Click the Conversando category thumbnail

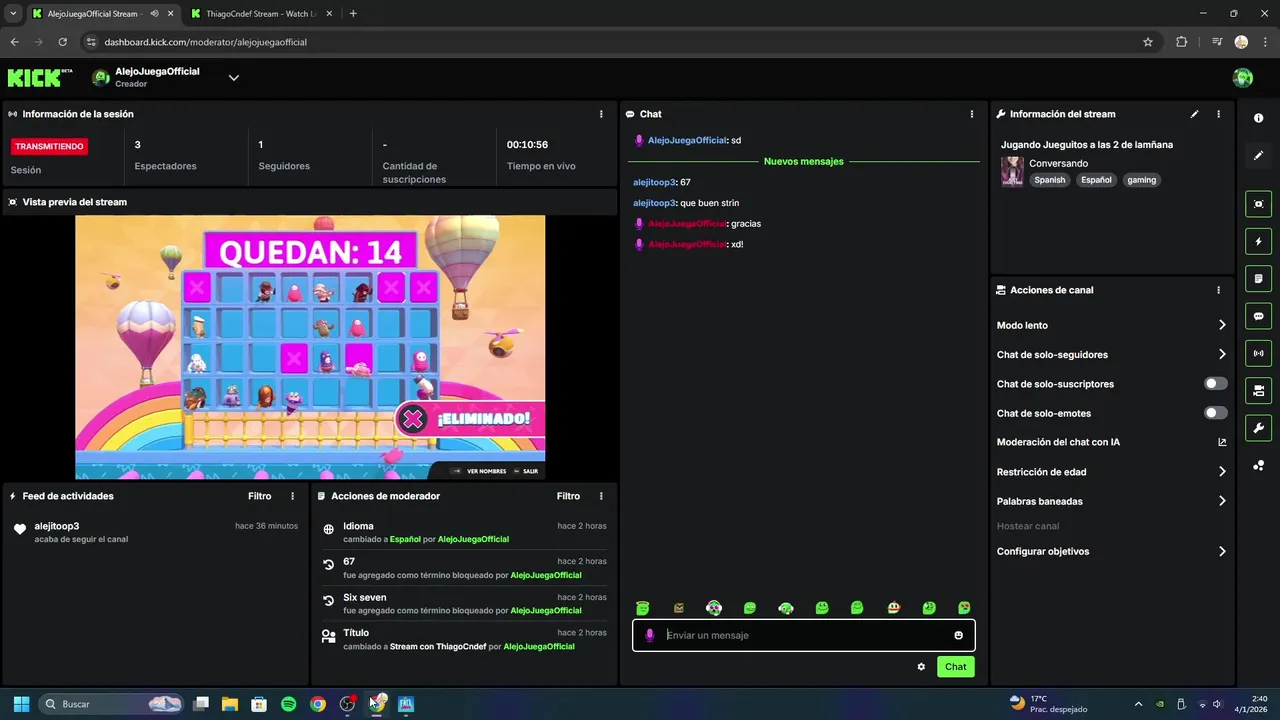click(1012, 171)
